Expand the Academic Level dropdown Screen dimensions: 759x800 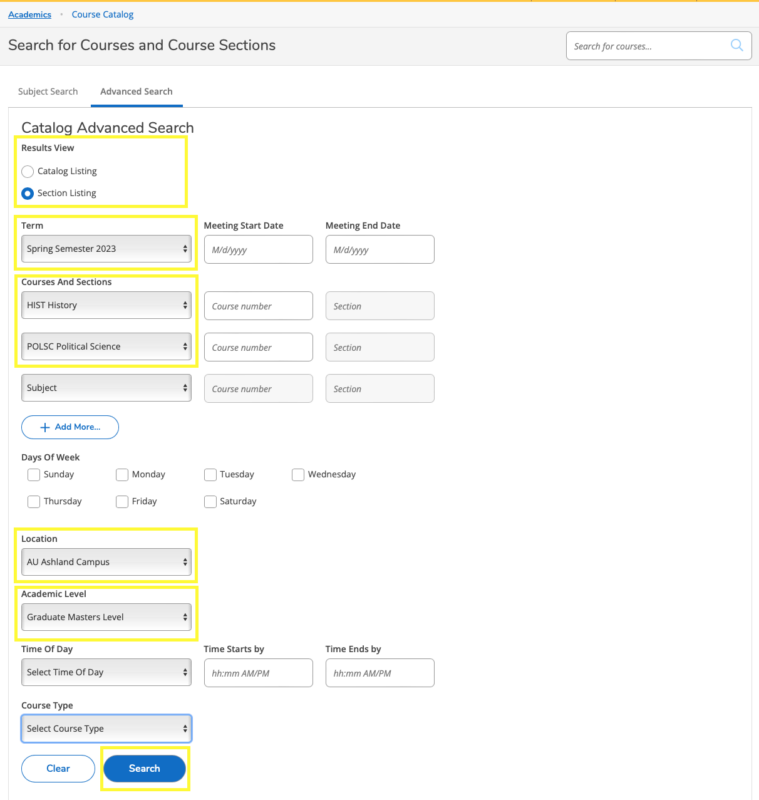point(106,617)
